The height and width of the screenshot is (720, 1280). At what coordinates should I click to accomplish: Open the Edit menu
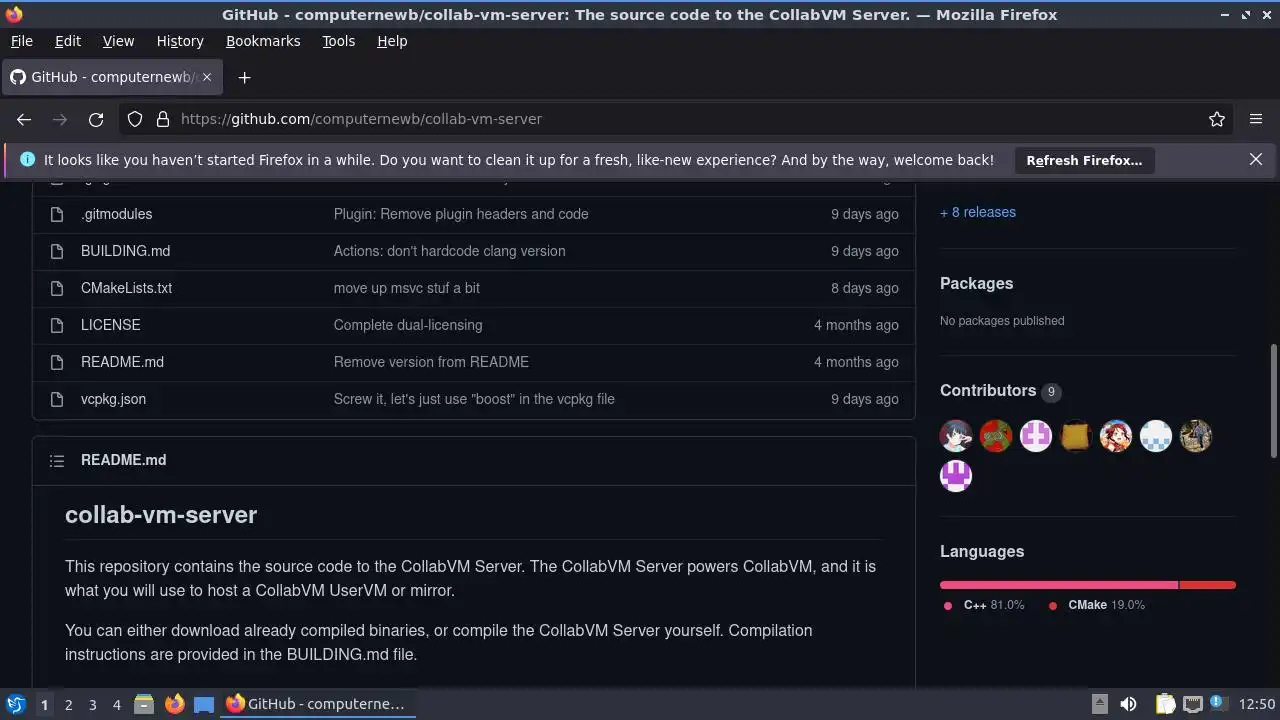click(x=68, y=41)
